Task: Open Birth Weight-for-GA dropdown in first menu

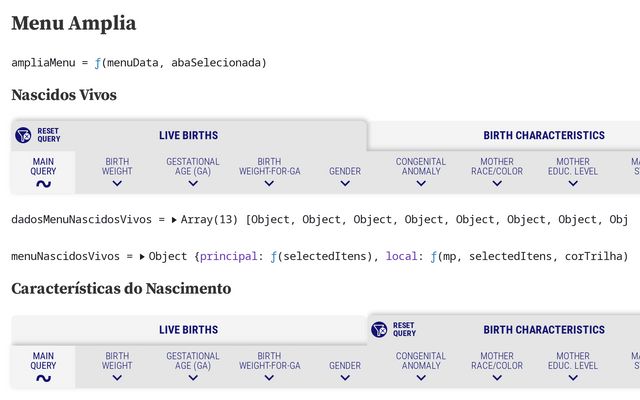Action: (269, 172)
